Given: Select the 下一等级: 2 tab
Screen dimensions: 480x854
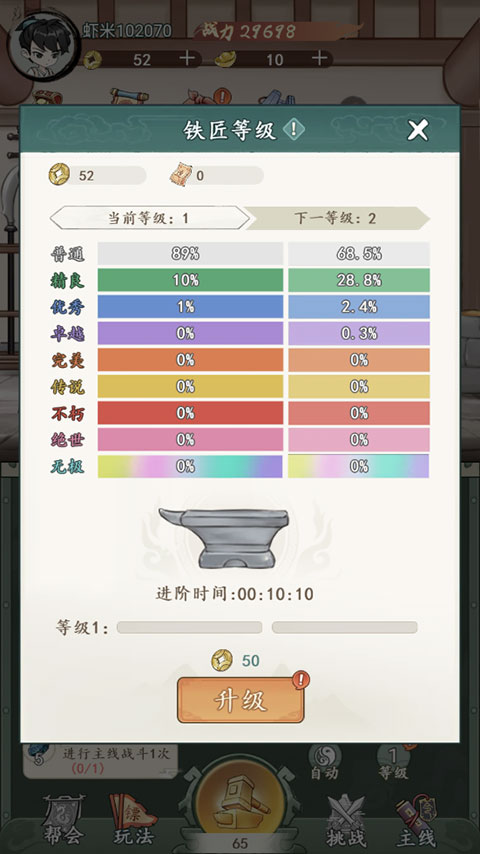Looking at the screenshot, I should point(336,218).
